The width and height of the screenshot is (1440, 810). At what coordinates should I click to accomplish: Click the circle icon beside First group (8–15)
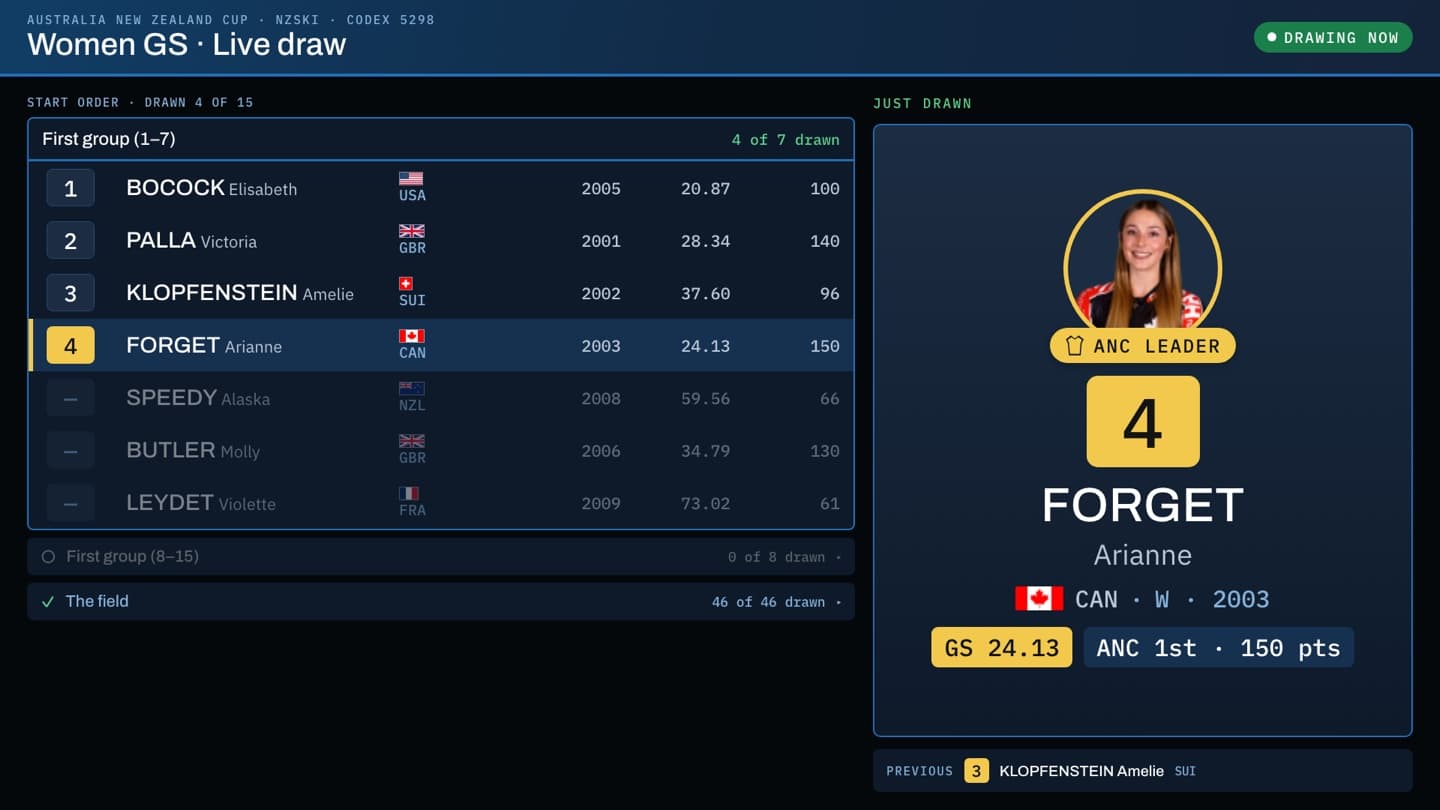tap(48, 556)
